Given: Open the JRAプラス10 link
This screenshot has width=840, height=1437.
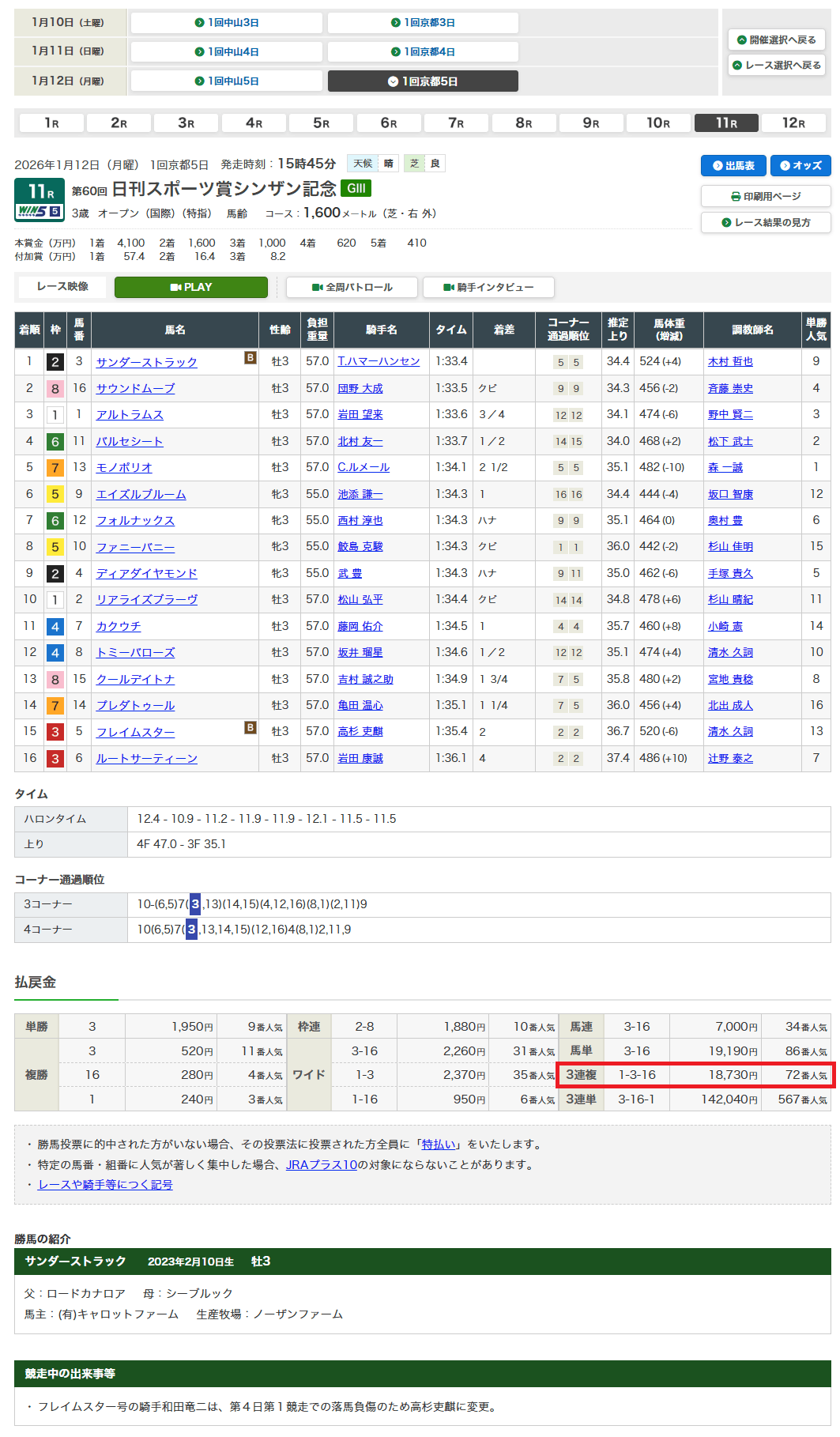Looking at the screenshot, I should [321, 1165].
